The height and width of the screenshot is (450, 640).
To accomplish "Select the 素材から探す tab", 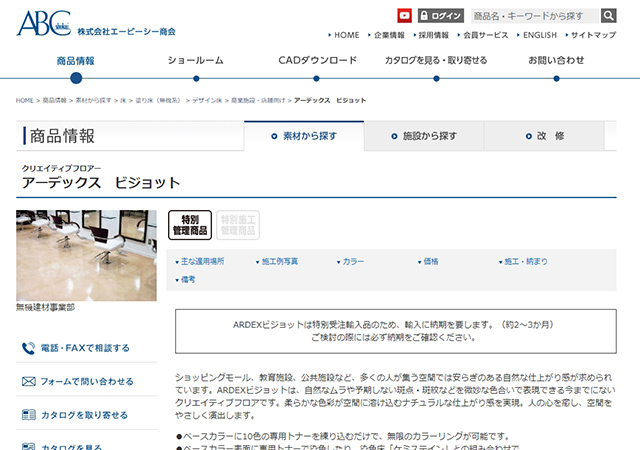I will click(x=304, y=135).
